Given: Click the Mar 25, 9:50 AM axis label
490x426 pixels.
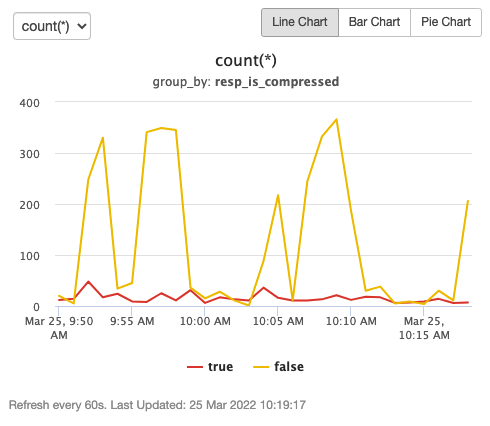Looking at the screenshot, I should click(x=59, y=328).
